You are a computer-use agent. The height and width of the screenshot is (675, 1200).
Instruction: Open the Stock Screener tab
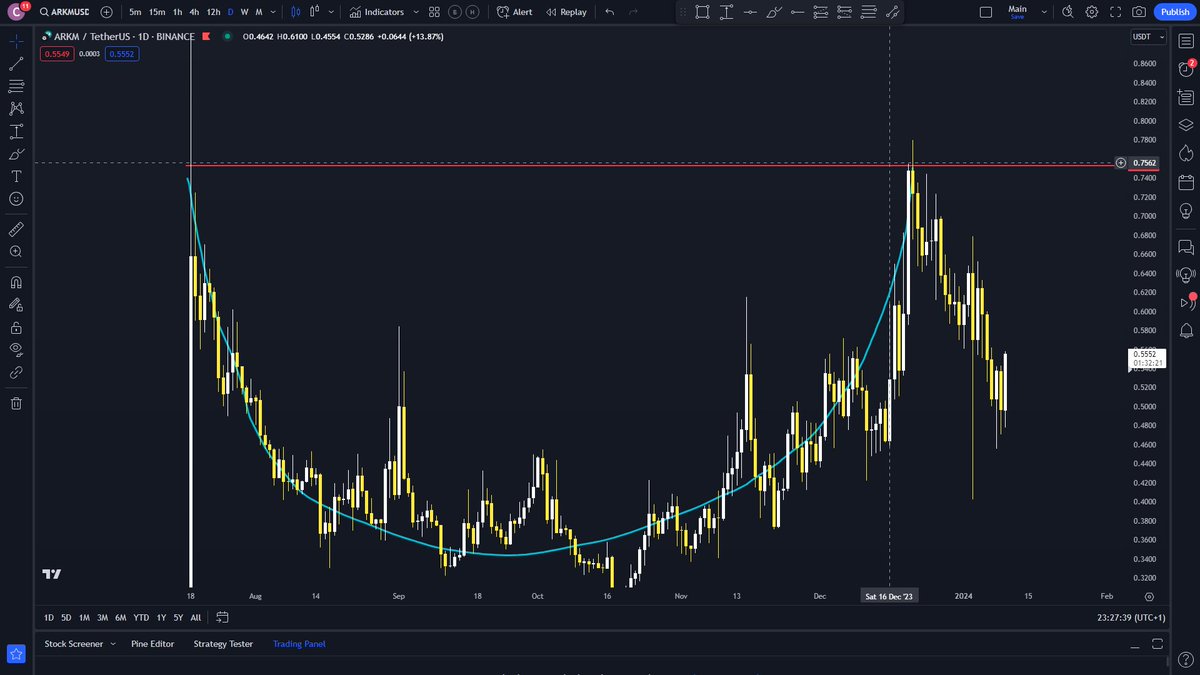(x=74, y=644)
